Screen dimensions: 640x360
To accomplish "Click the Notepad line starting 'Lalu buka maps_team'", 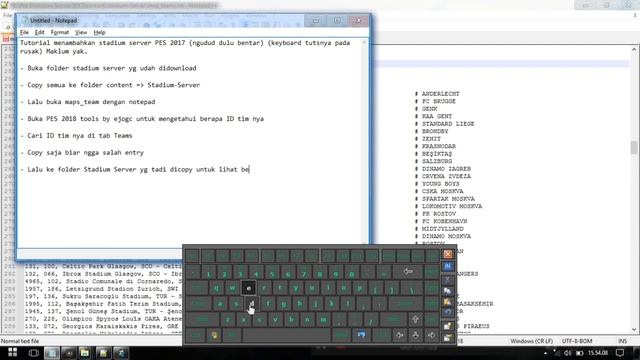I will (x=88, y=102).
